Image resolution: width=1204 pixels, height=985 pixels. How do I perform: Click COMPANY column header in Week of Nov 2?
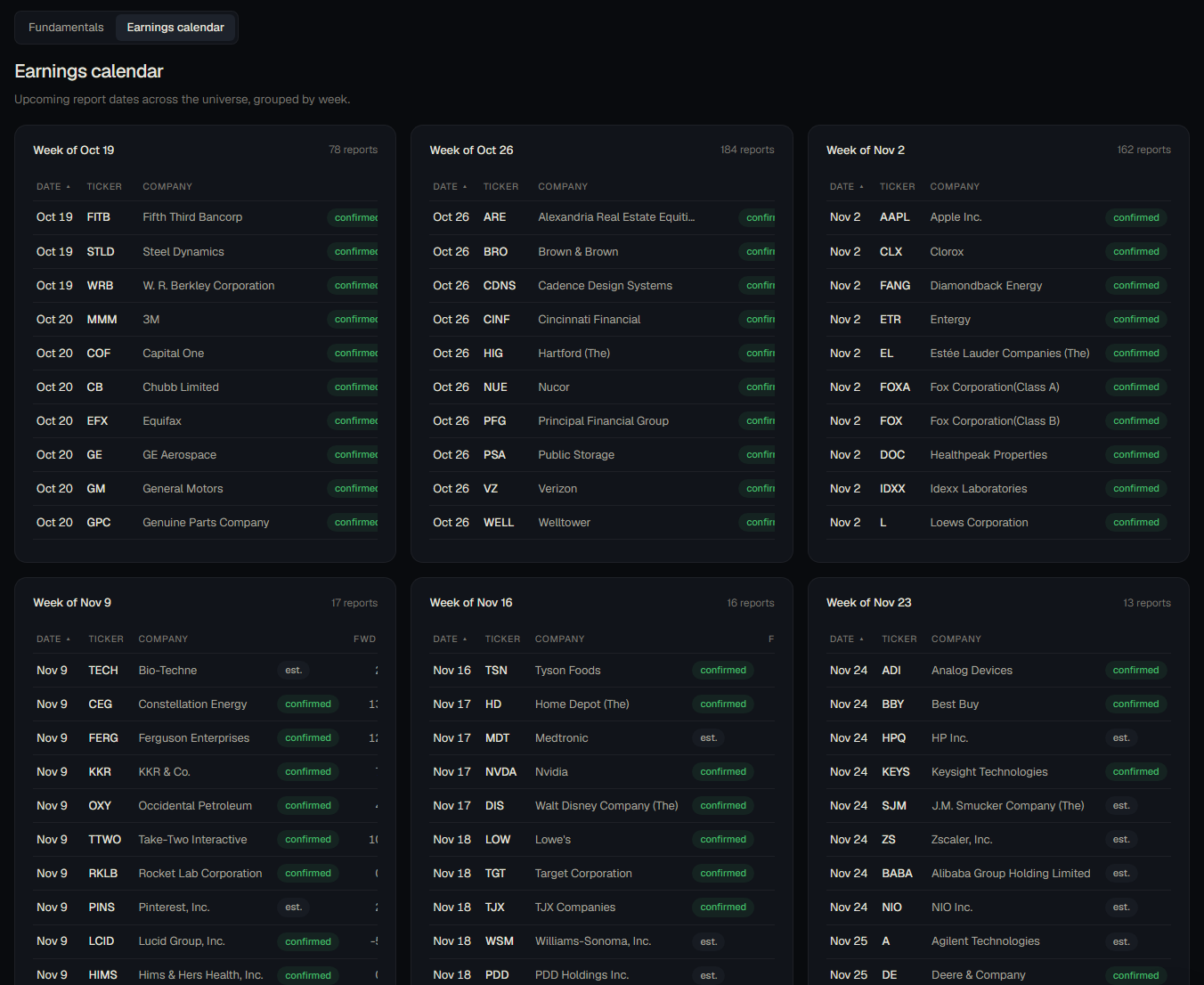pos(955,187)
